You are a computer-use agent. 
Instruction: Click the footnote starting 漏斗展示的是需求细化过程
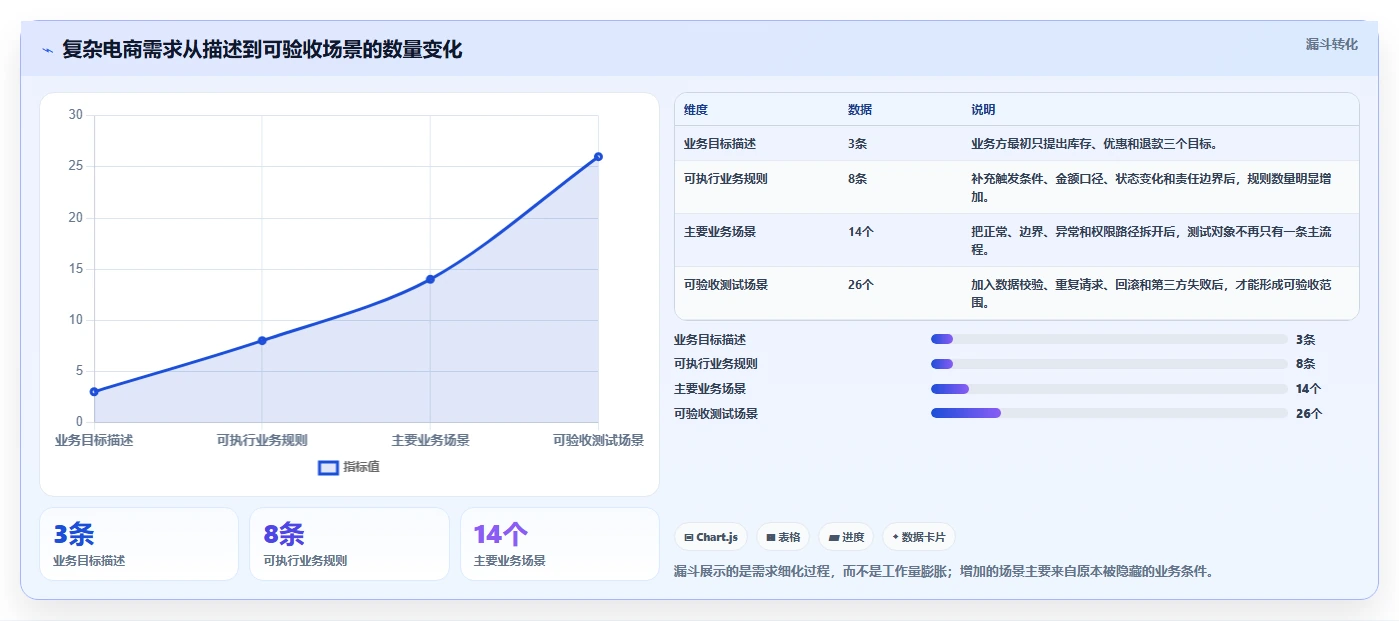tap(944, 572)
